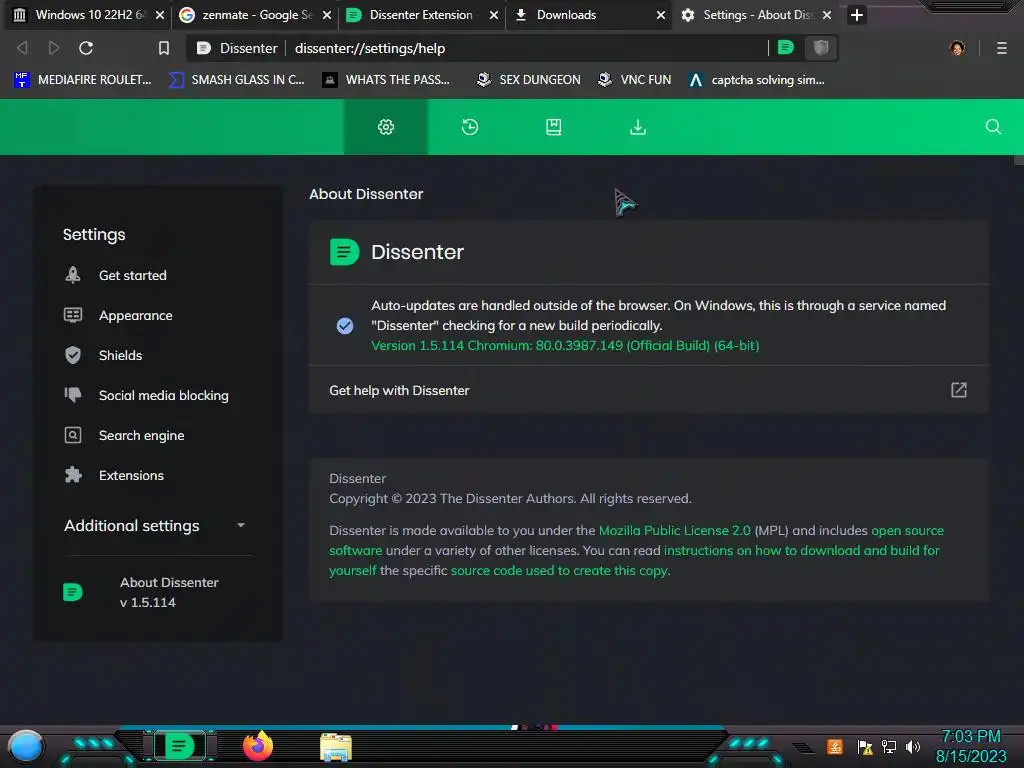1024x768 pixels.
Task: Click Dissenter browser taskbar icon
Action: pyautogui.click(x=179, y=746)
